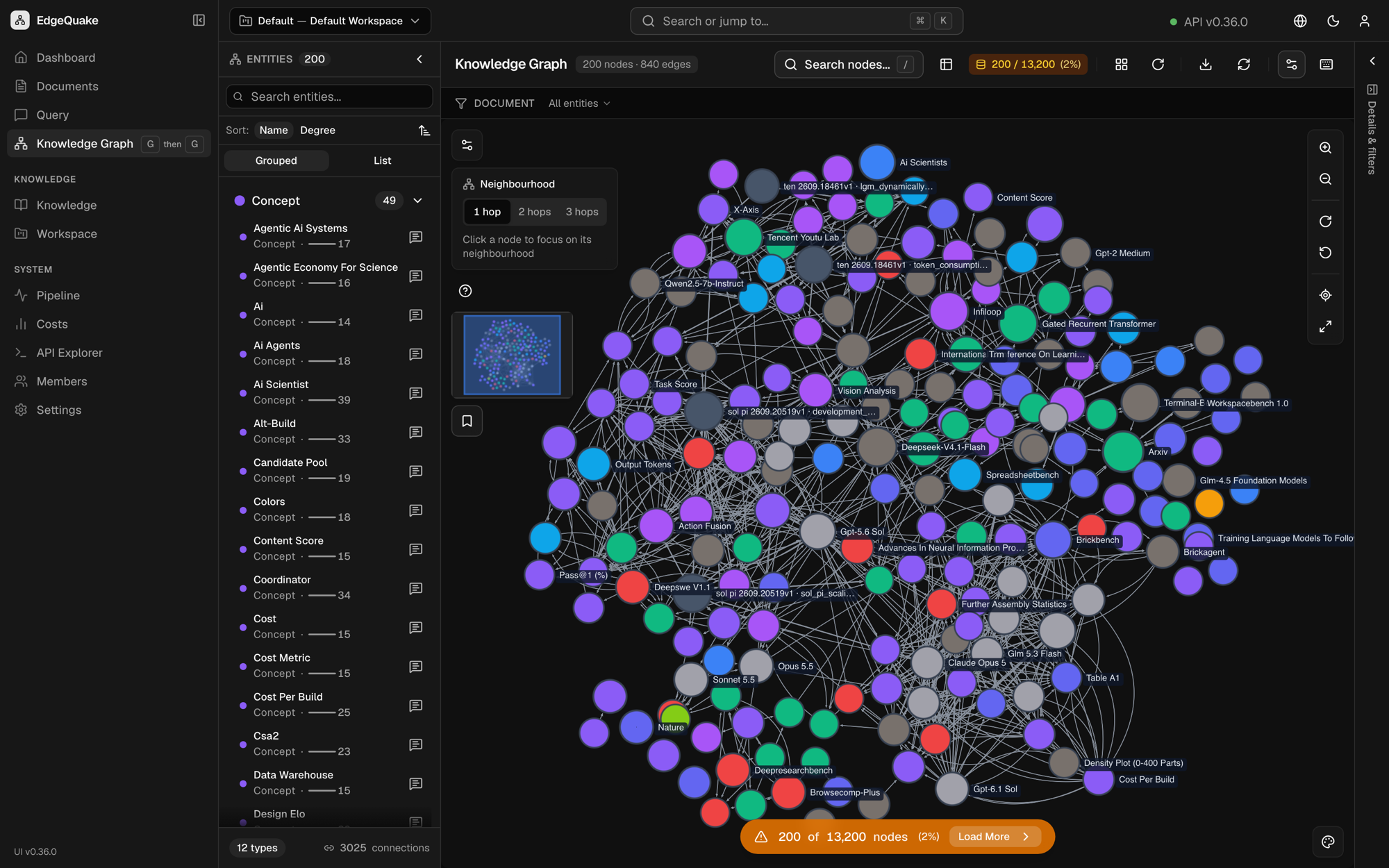Click the fullscreen expand arrows icon
The width and height of the screenshot is (1389, 868).
click(1325, 326)
